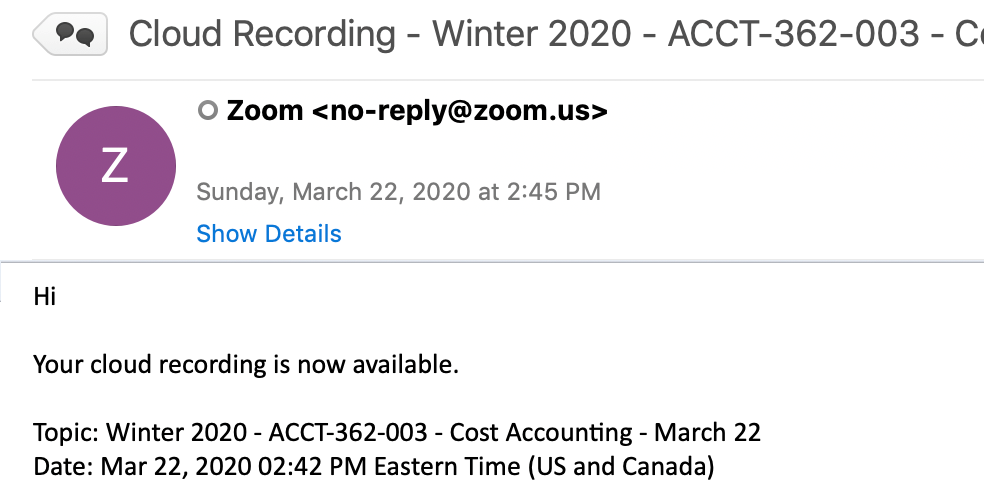The height and width of the screenshot is (488, 984).
Task: Click the bold sender name Zoom
Action: (265, 110)
